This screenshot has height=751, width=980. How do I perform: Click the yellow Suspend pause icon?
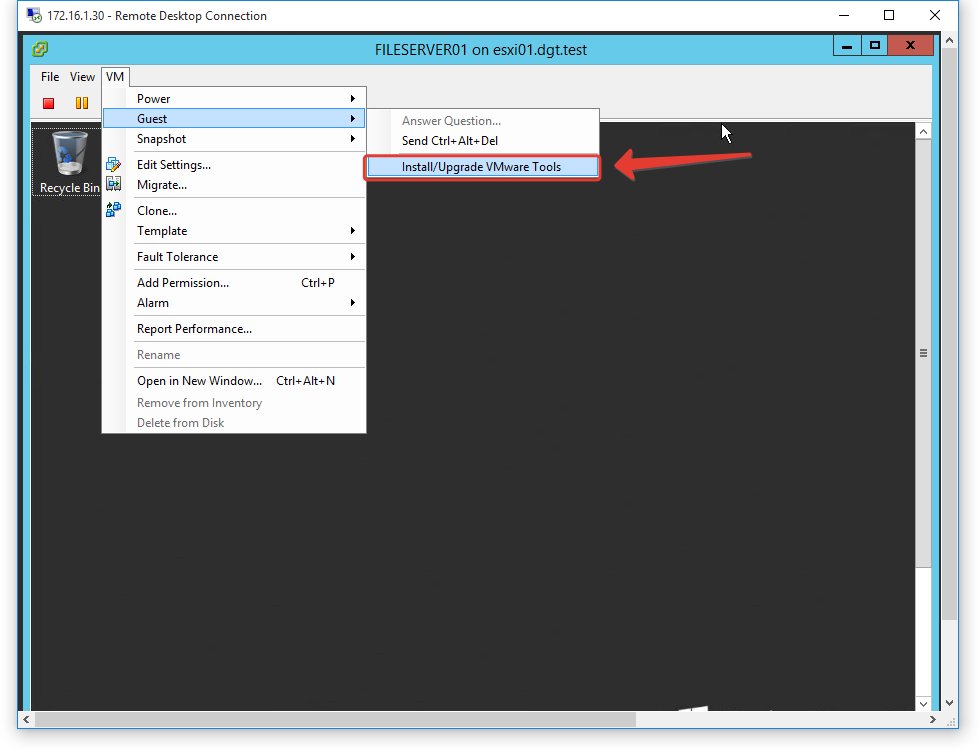[82, 103]
